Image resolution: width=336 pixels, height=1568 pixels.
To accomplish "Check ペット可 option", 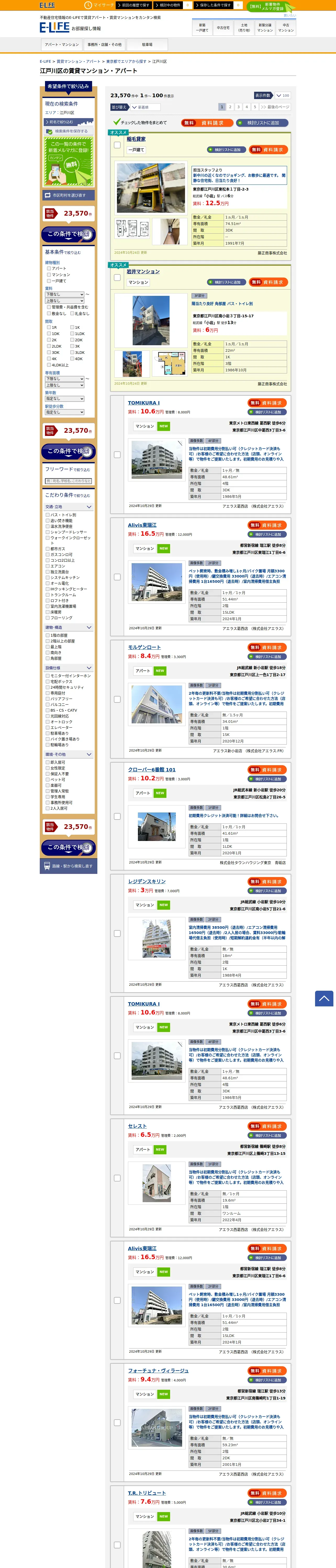I will (48, 780).
